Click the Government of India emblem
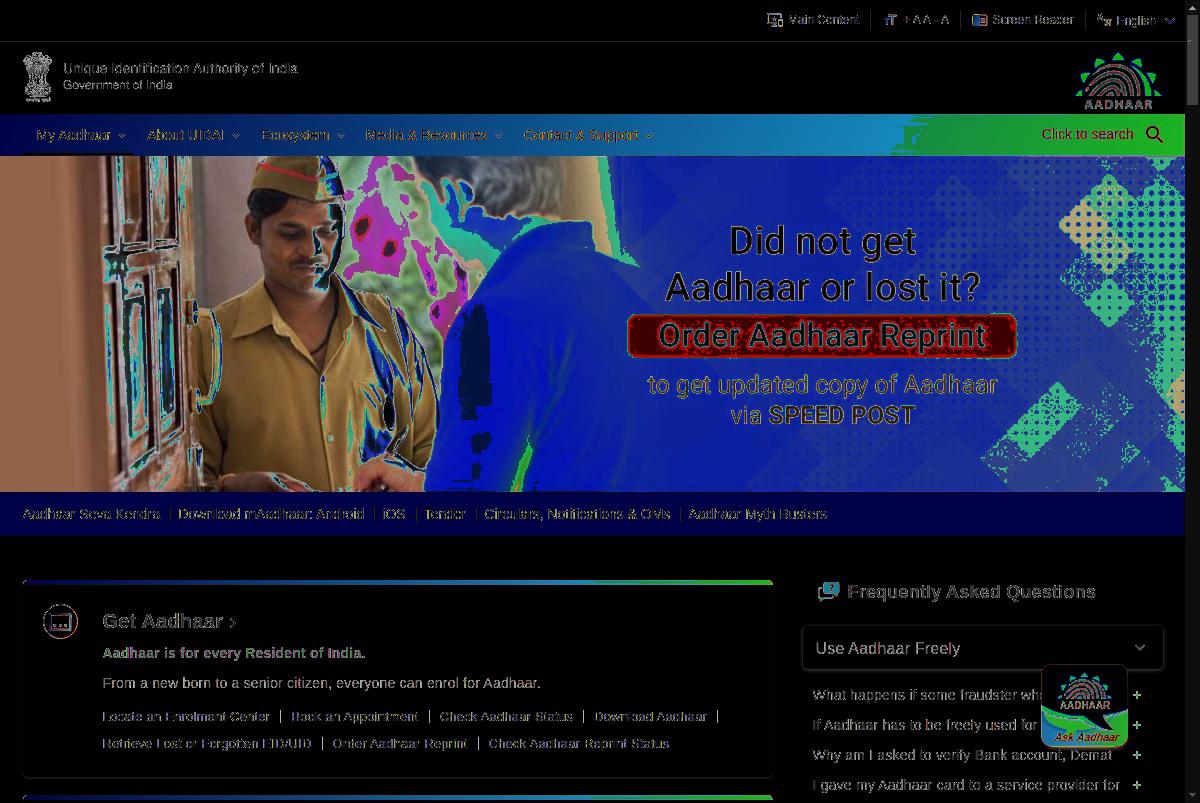Screen dimensions: 1200x803 click(x=38, y=77)
